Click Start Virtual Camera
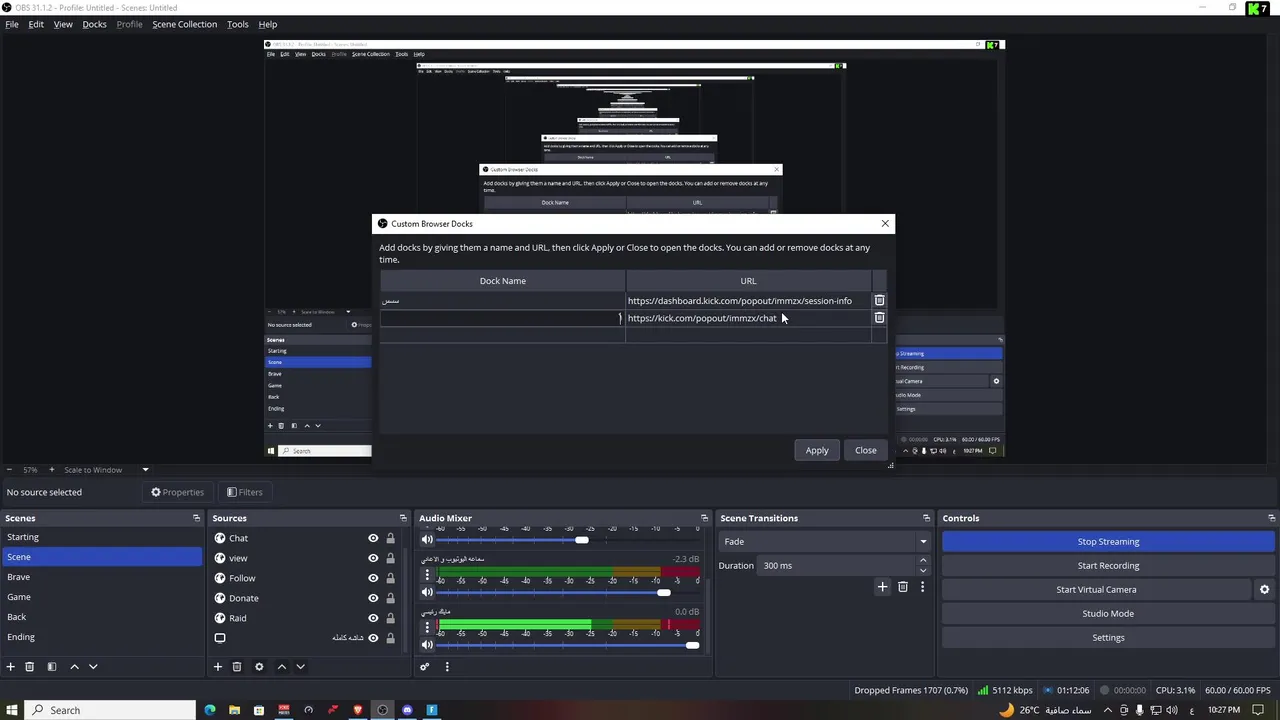 click(1096, 590)
